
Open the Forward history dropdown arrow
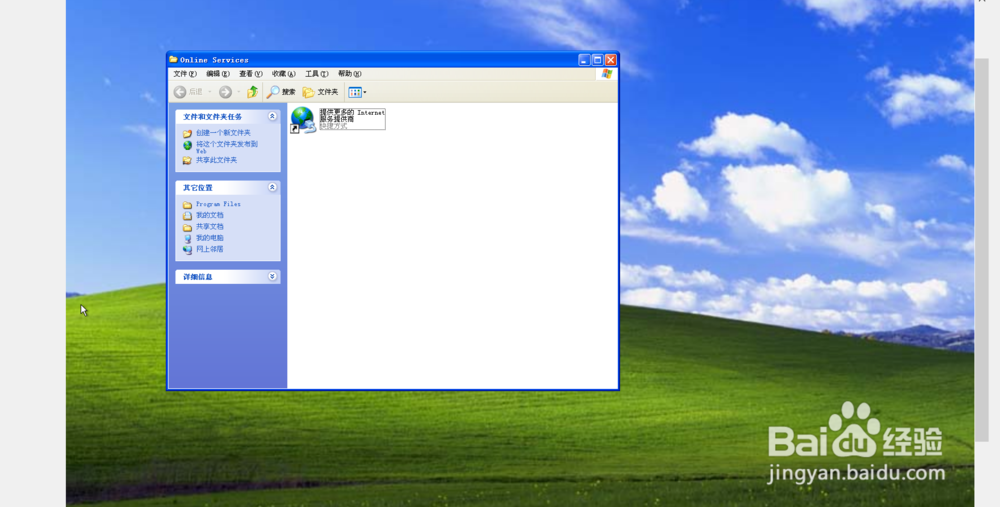click(x=239, y=92)
